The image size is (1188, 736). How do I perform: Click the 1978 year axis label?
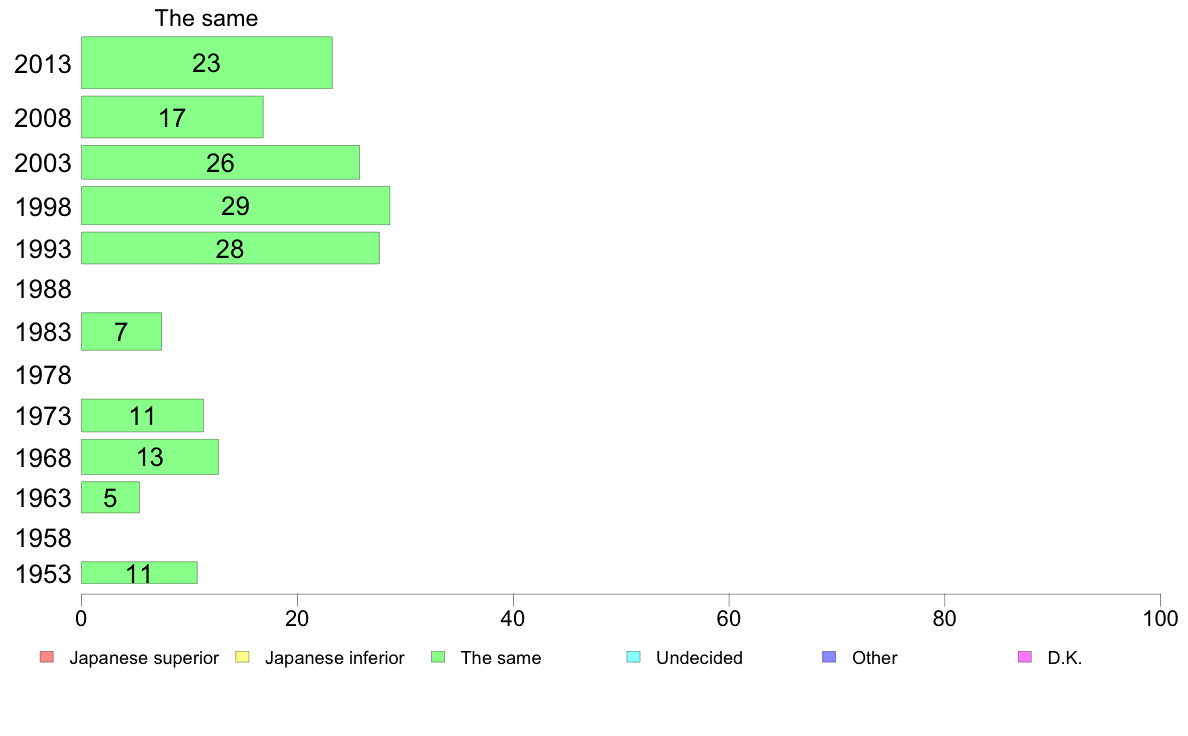[43, 375]
